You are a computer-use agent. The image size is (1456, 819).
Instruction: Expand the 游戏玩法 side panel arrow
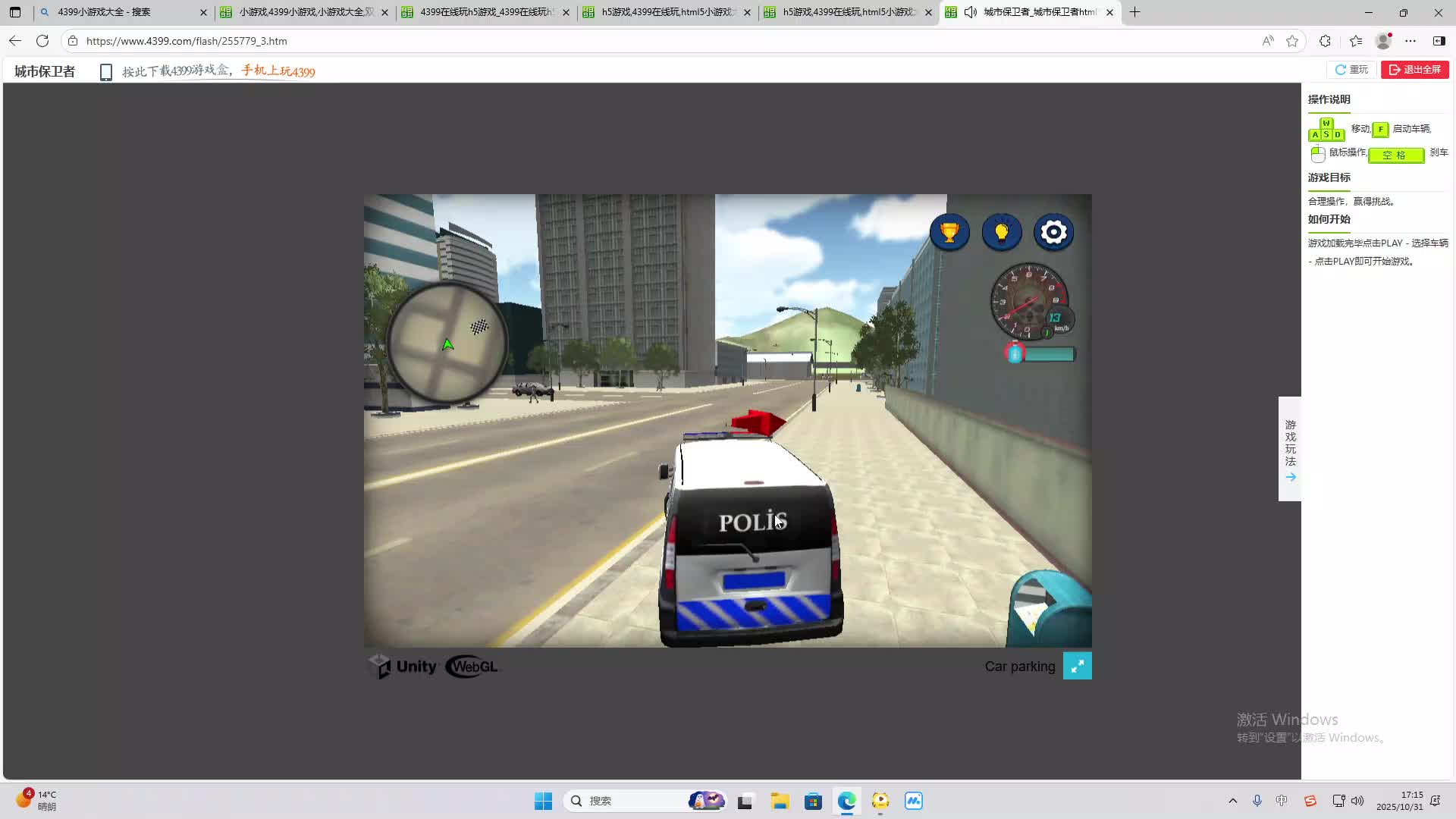pyautogui.click(x=1291, y=477)
